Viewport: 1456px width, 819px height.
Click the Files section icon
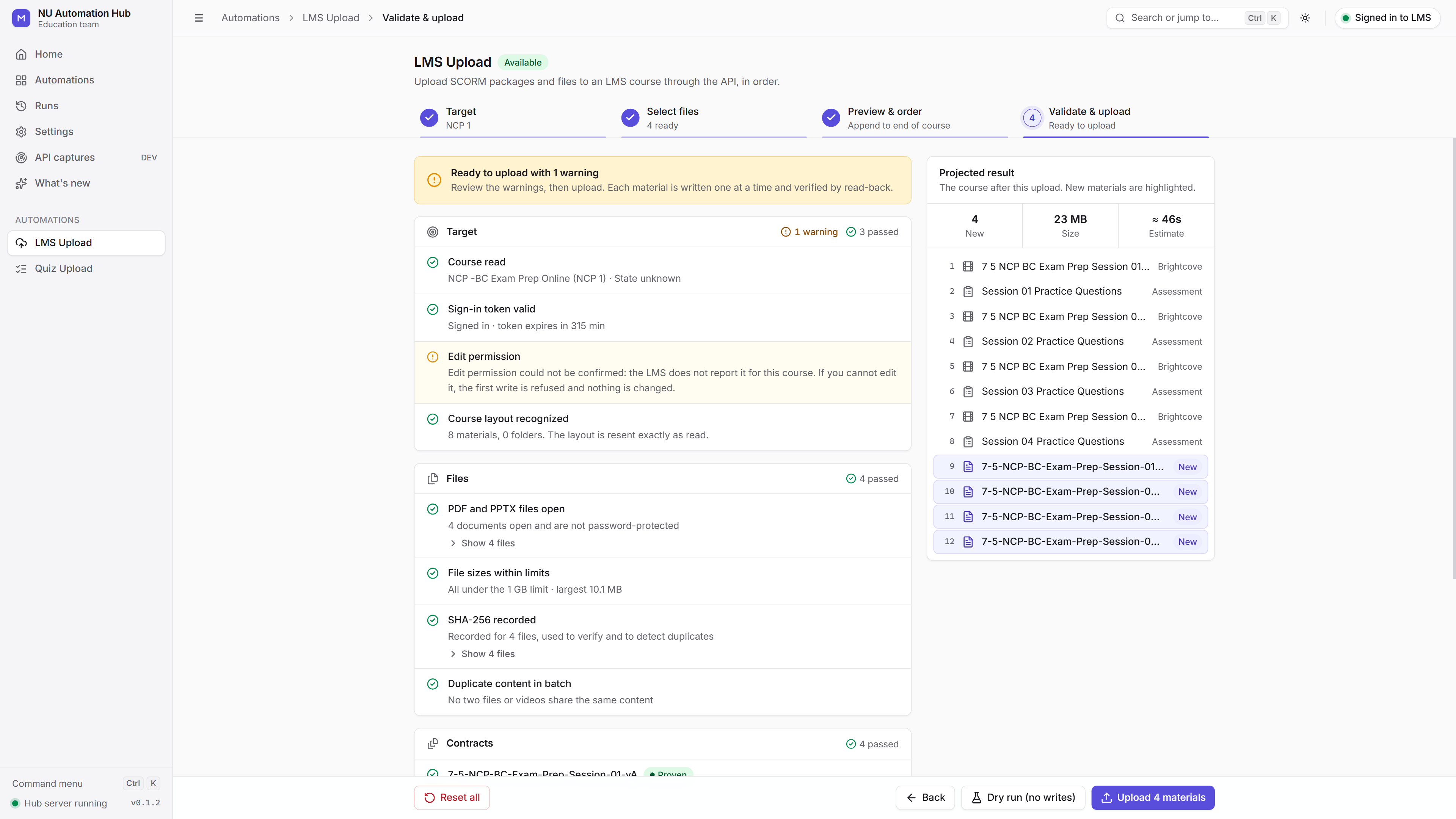click(x=432, y=479)
